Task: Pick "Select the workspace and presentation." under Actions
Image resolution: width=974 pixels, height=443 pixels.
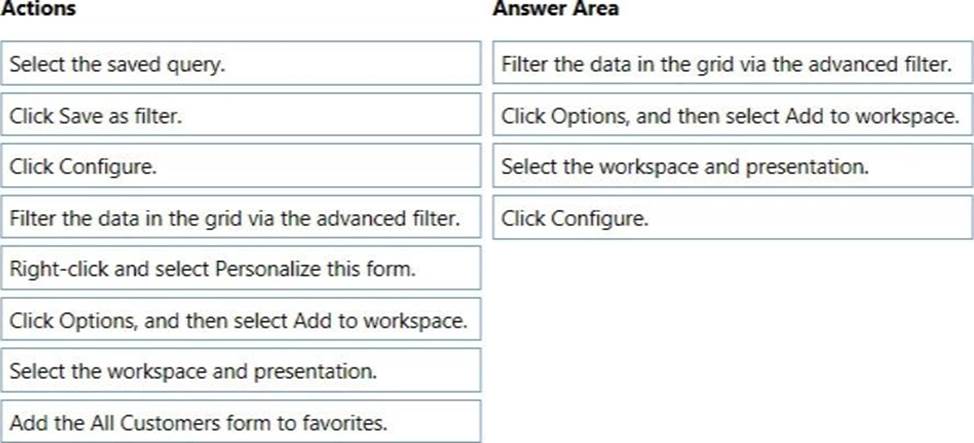Action: click(241, 371)
